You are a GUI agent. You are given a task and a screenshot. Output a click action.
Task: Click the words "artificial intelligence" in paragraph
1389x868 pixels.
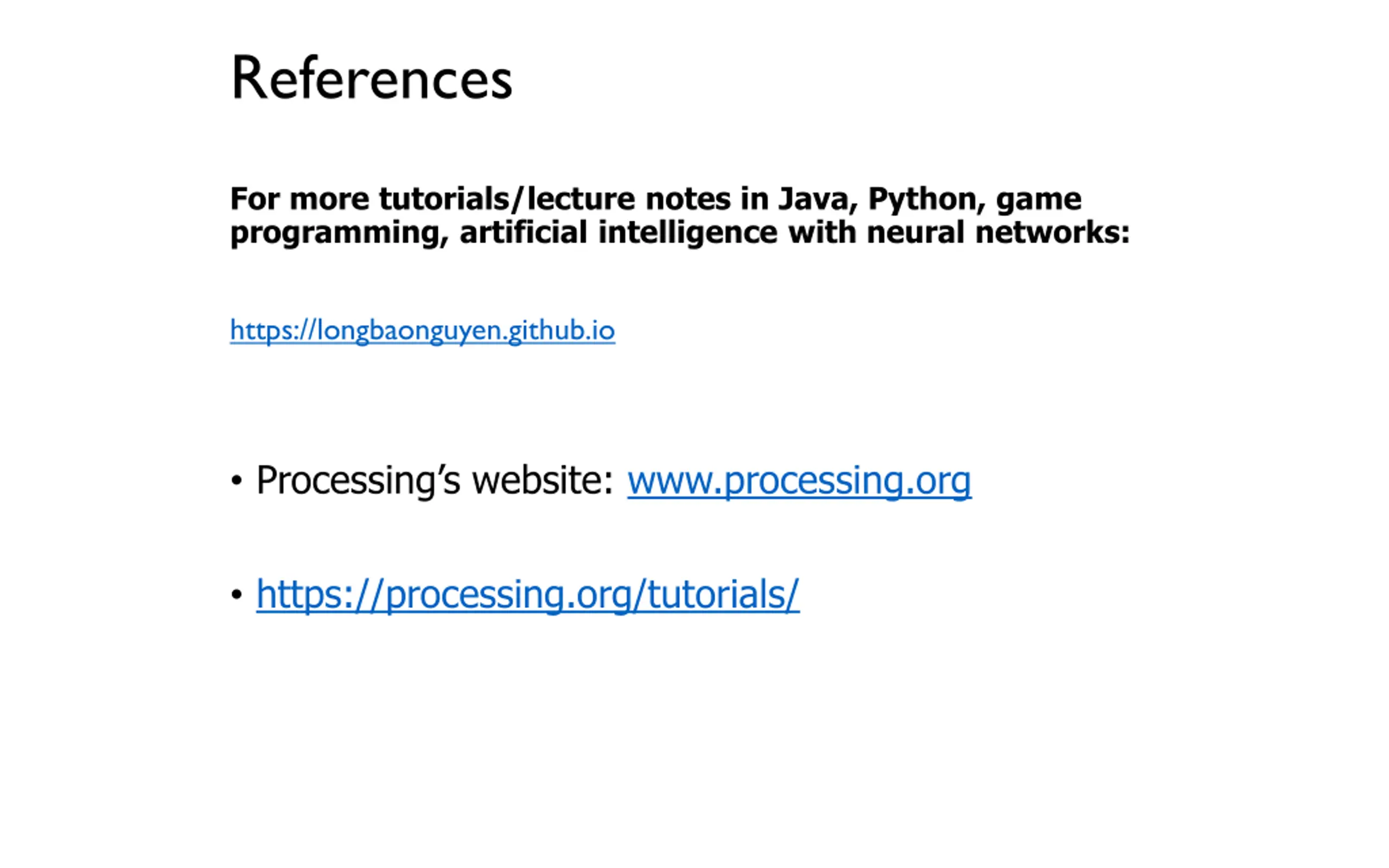pyautogui.click(x=619, y=234)
